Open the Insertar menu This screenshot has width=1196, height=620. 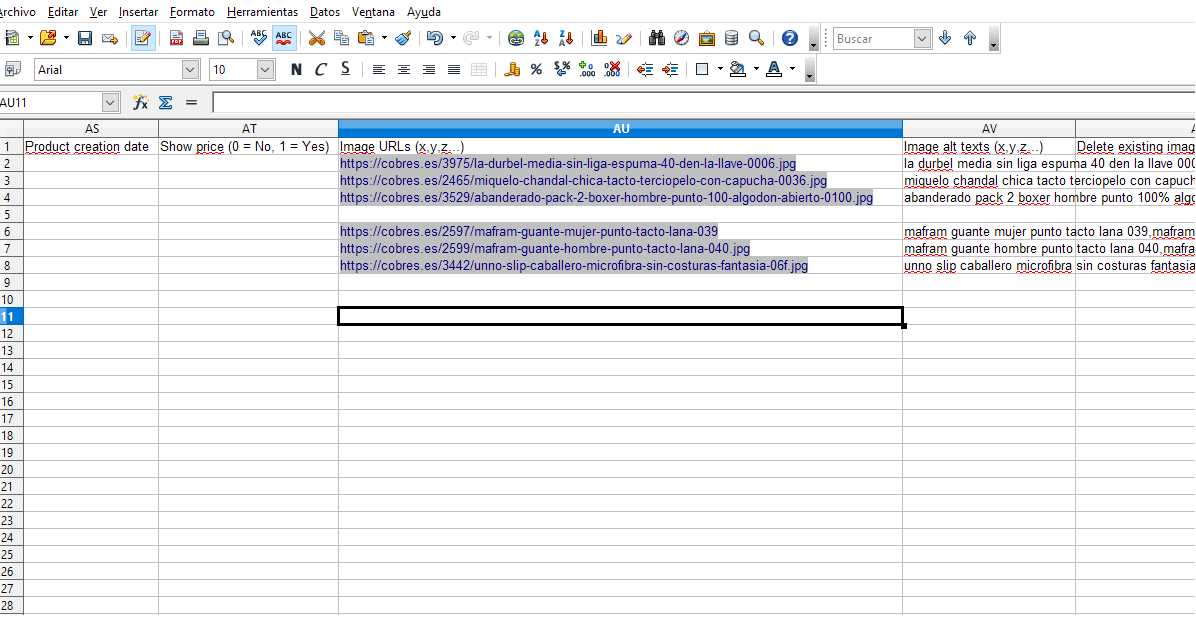point(138,12)
